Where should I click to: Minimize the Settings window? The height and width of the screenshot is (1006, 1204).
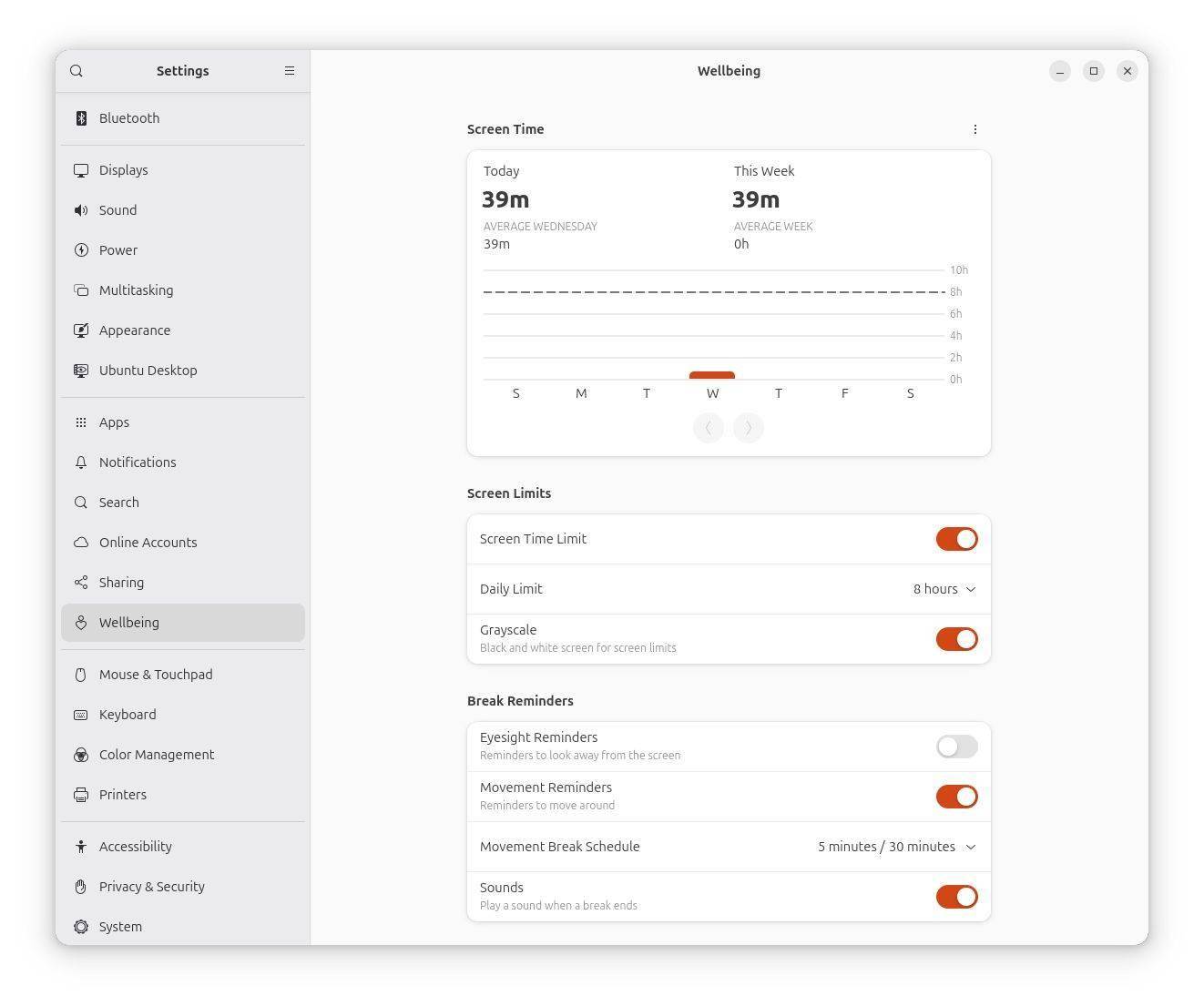1060,71
